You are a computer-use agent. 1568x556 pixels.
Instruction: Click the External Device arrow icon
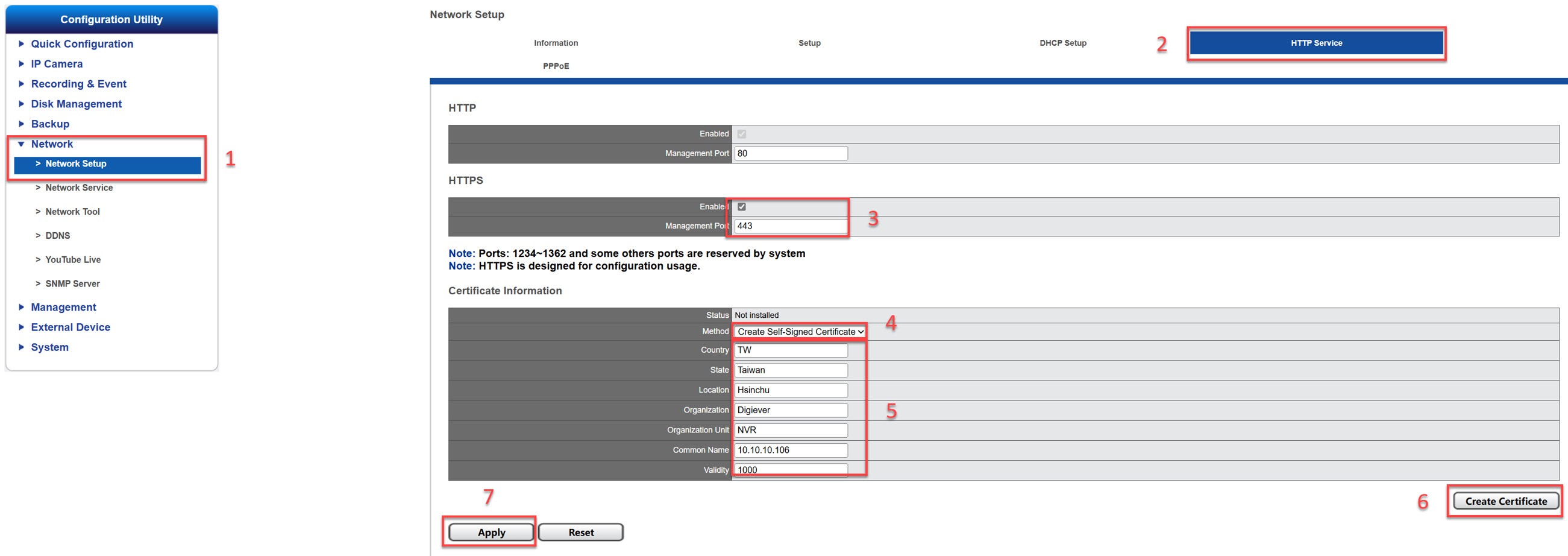coord(21,327)
